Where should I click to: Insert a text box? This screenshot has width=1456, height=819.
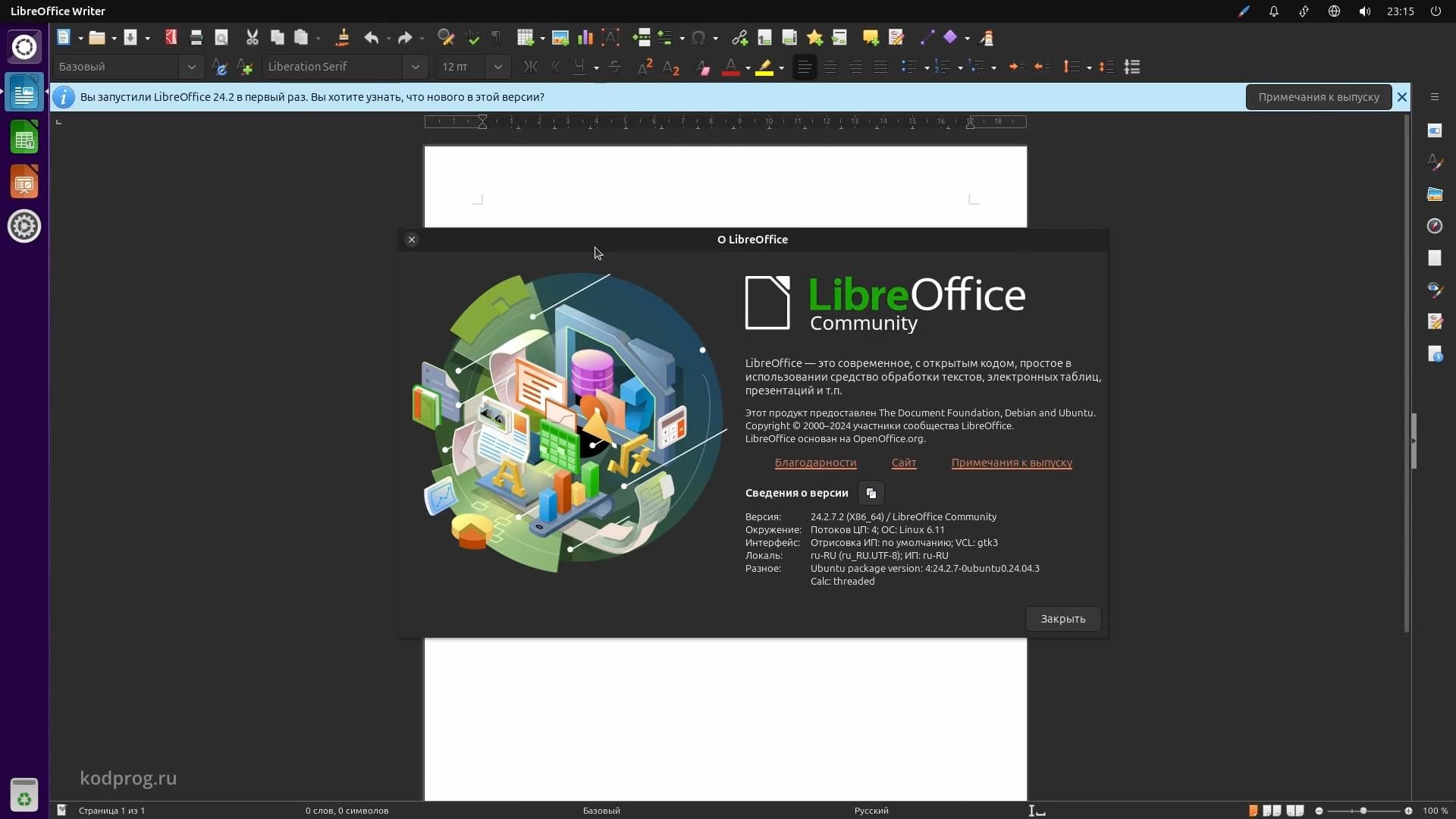click(x=610, y=37)
